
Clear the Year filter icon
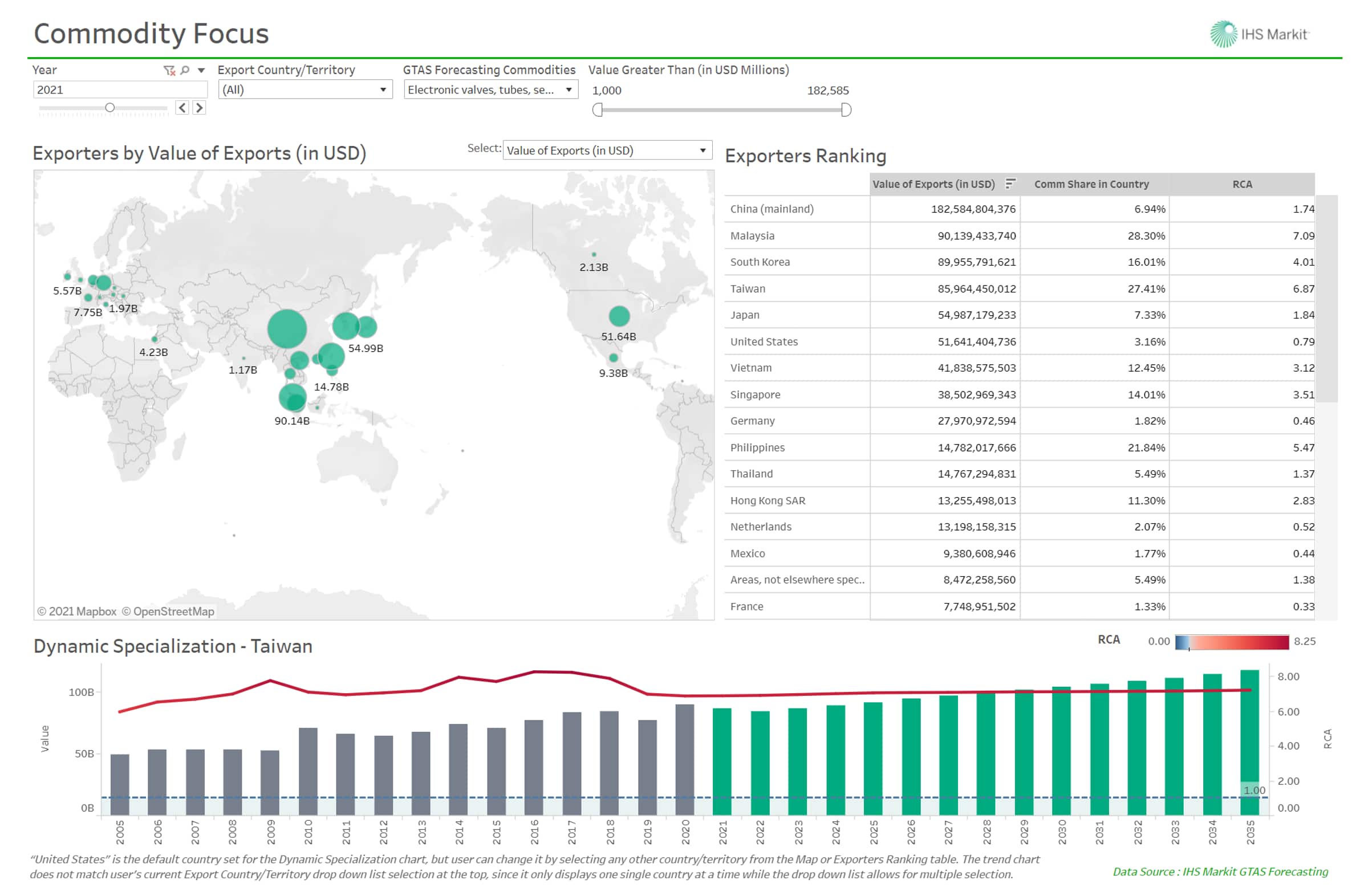tap(169, 70)
